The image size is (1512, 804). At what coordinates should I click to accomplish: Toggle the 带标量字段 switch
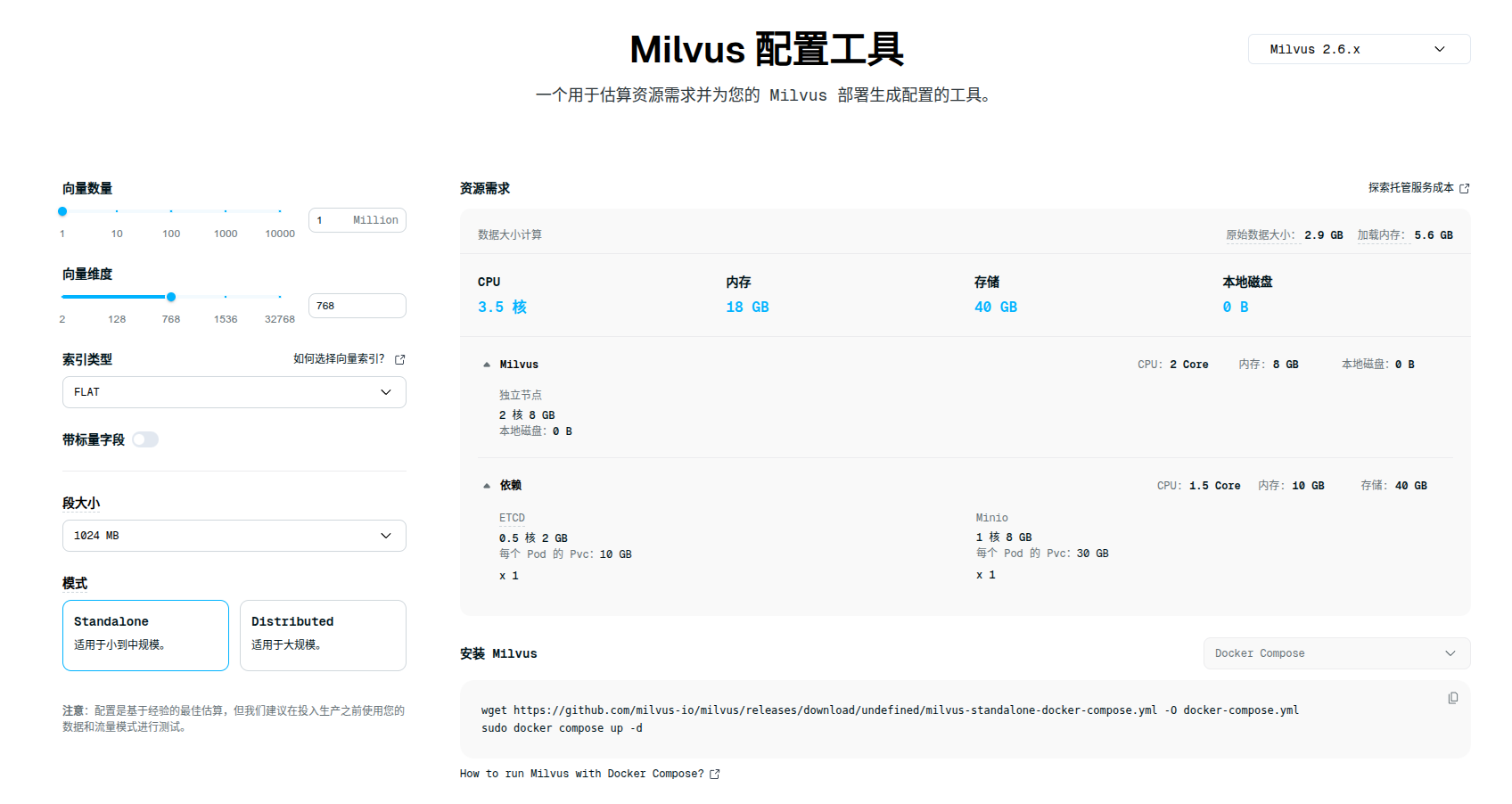coord(145,439)
